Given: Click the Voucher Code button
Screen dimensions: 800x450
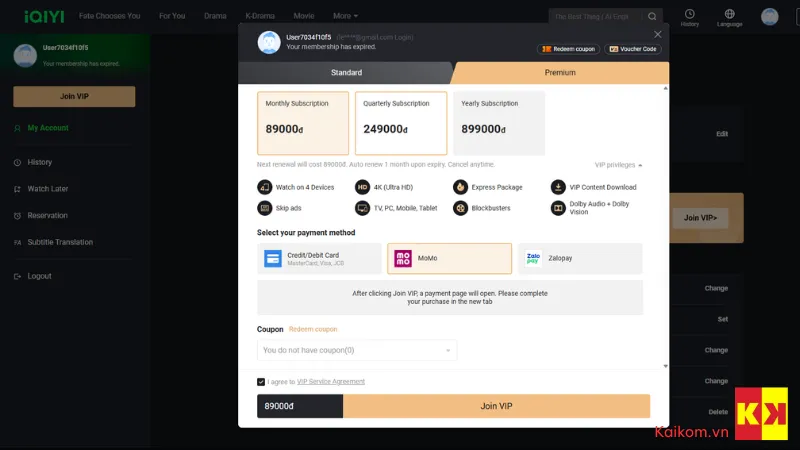Looking at the screenshot, I should [x=633, y=49].
